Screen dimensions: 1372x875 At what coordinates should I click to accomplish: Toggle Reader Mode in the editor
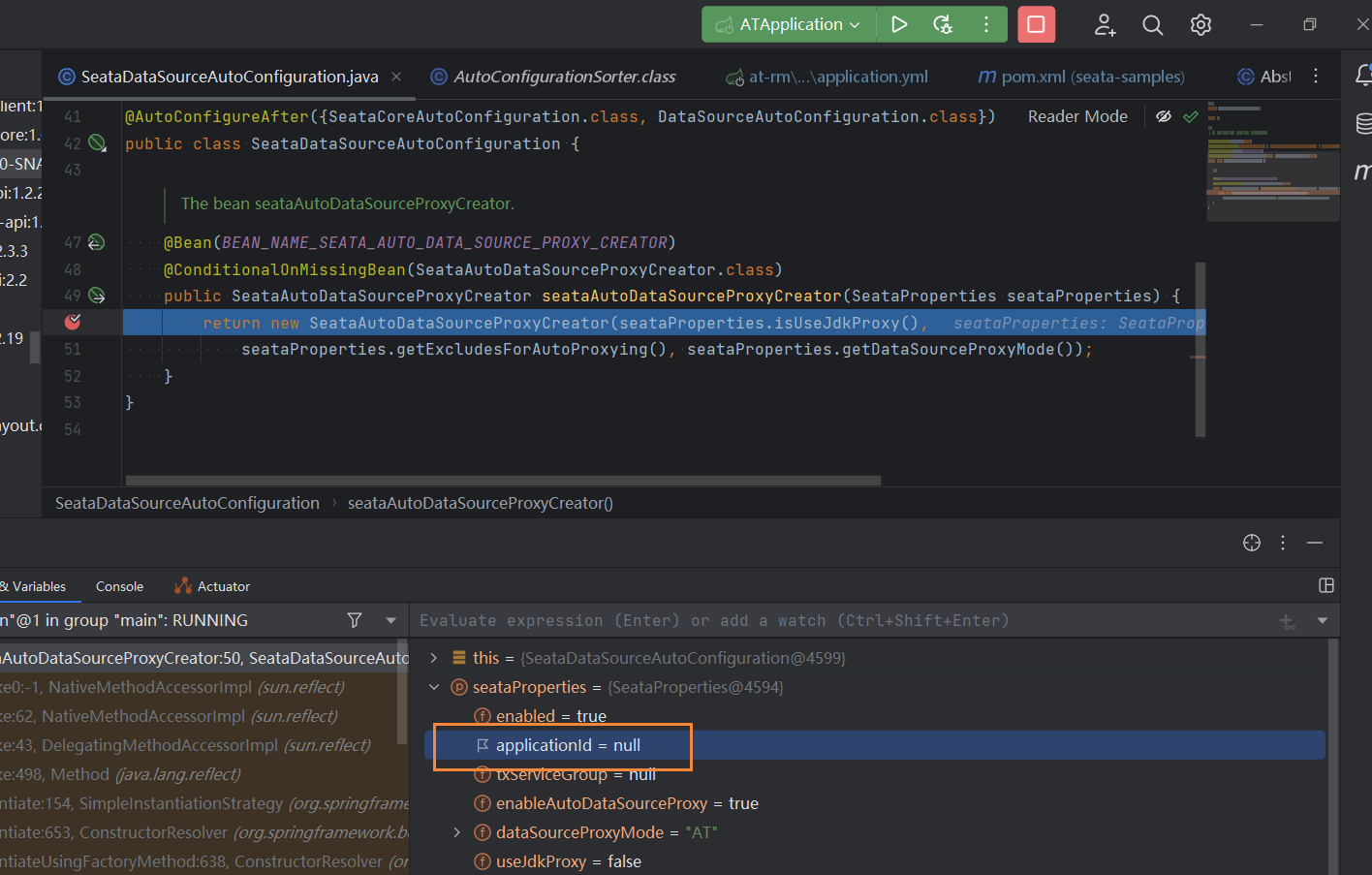pyautogui.click(x=1077, y=116)
